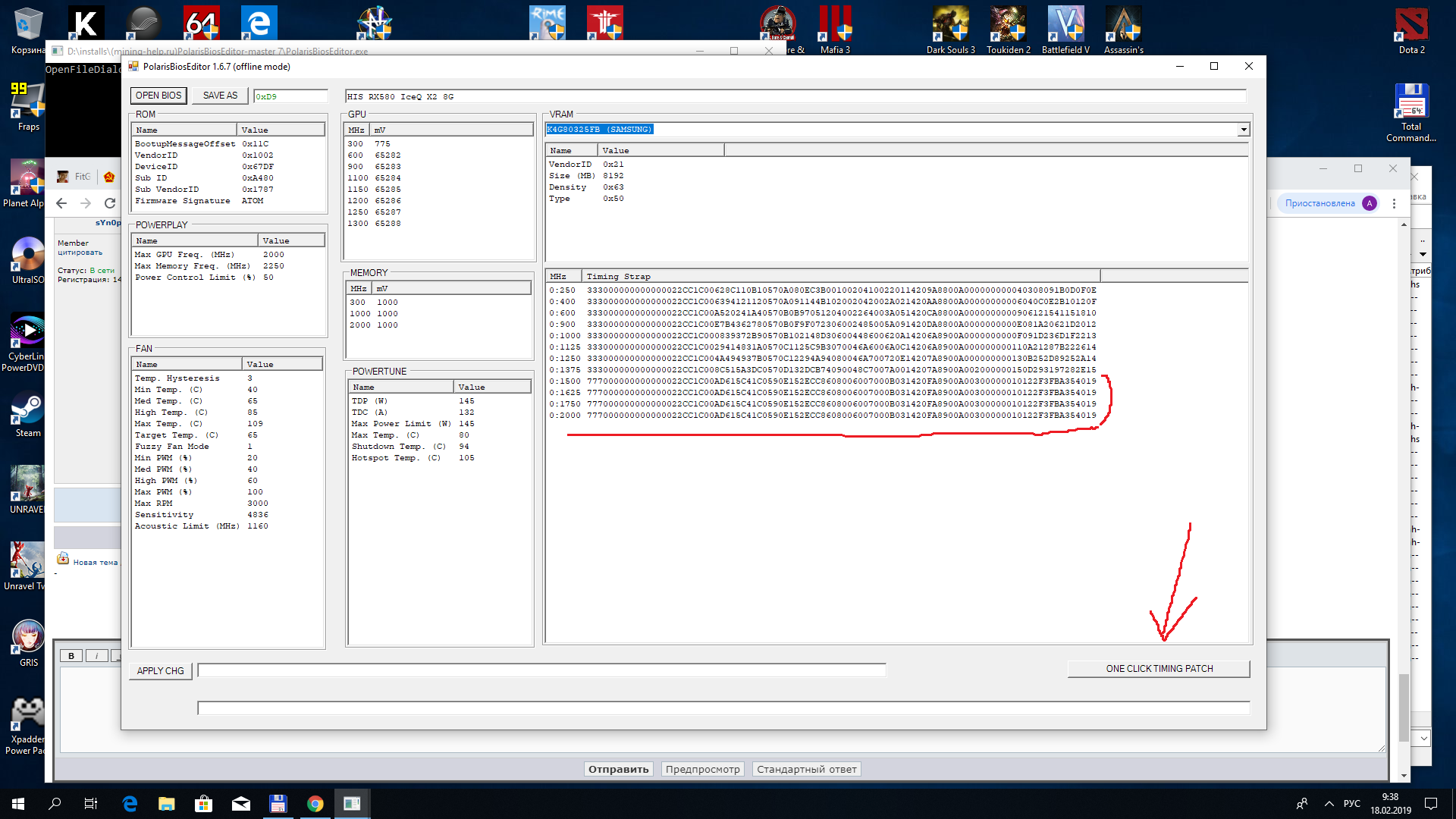Image resolution: width=1456 pixels, height=819 pixels.
Task: Click the BIOS name text field
Action: click(795, 96)
